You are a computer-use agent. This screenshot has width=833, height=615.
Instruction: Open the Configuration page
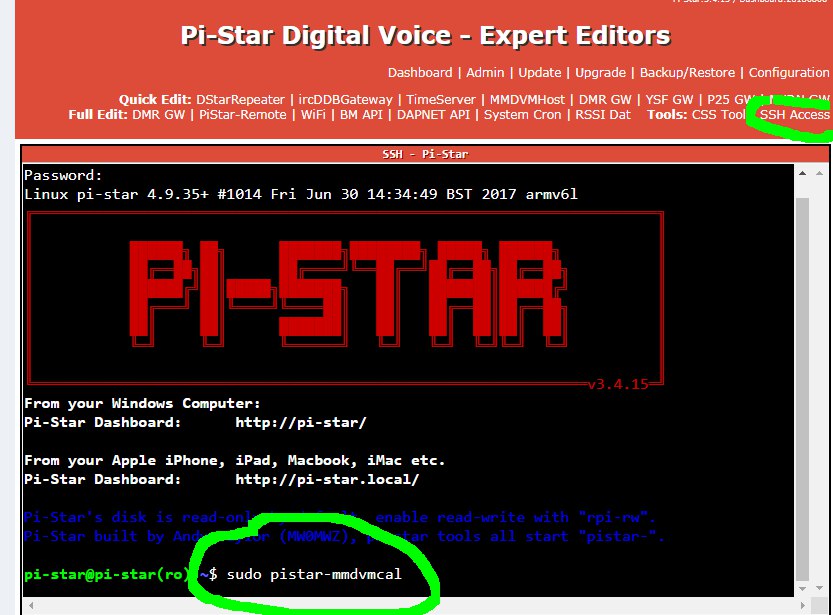coord(788,72)
